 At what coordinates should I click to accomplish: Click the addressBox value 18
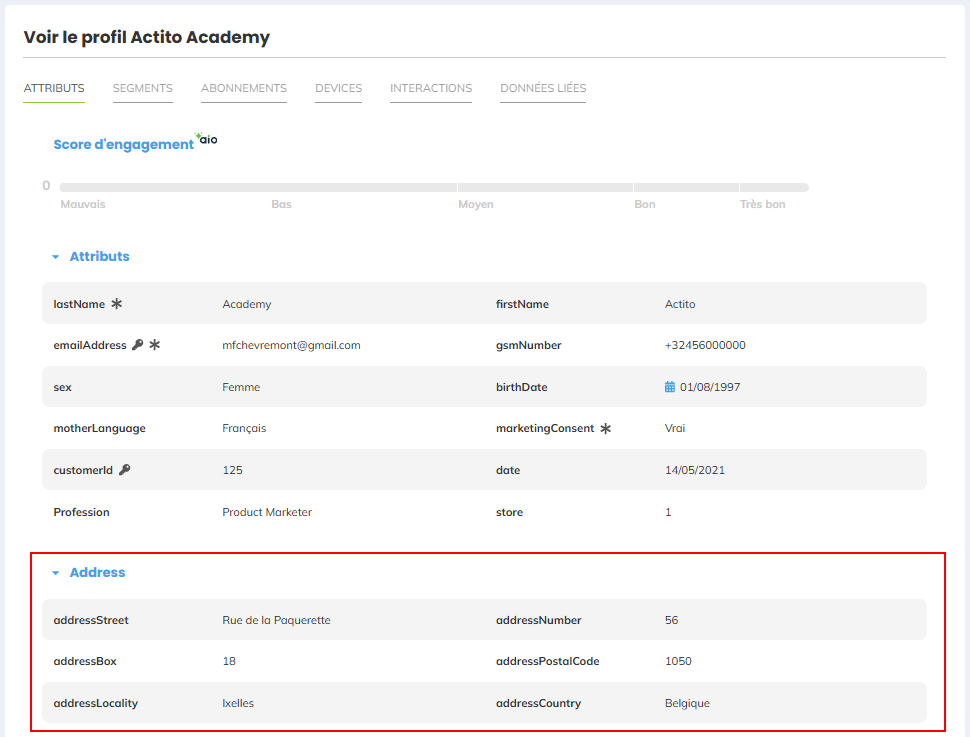pos(229,661)
